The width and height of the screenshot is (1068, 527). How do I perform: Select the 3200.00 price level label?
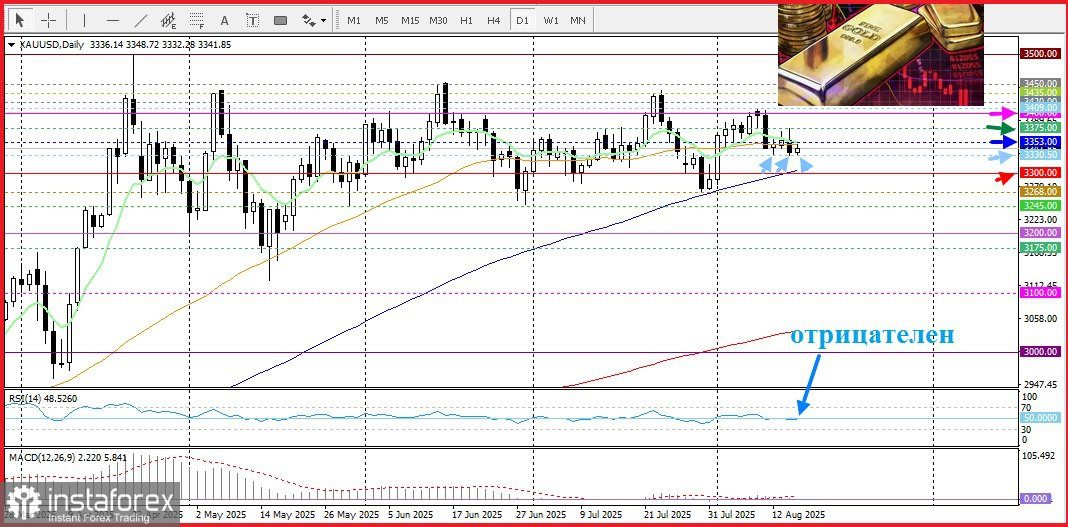pos(1039,233)
